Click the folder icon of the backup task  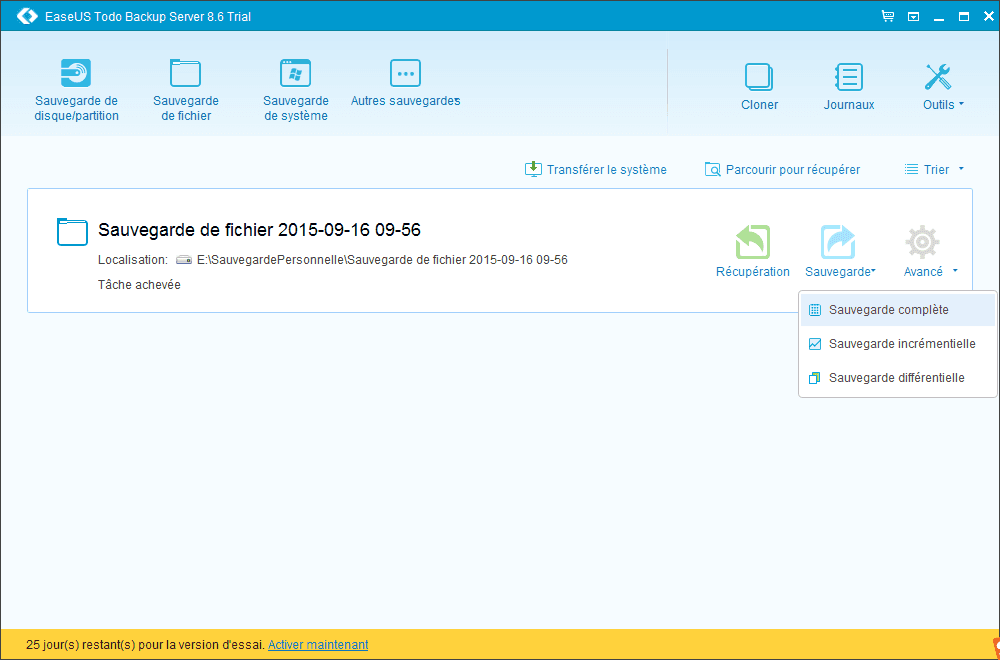pyautogui.click(x=72, y=231)
